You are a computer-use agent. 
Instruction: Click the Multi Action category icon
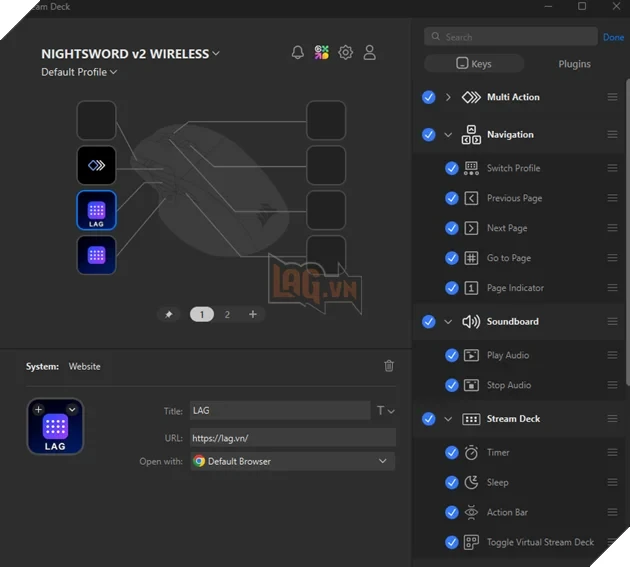point(471,97)
